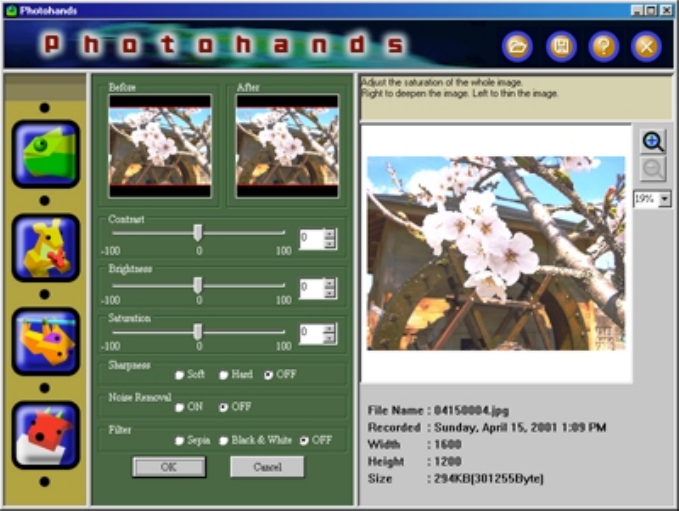Image resolution: width=679 pixels, height=511 pixels.
Task: Increase the Contrast value with up arrow
Action: point(330,234)
